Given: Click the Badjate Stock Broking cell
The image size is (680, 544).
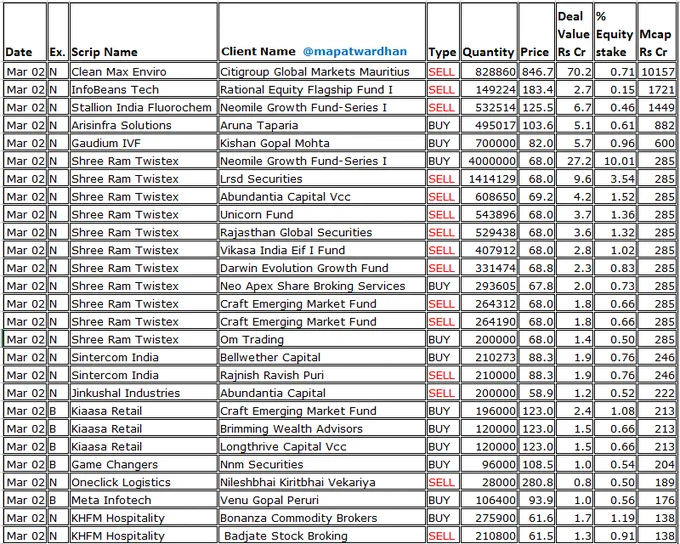Looking at the screenshot, I should point(322,535).
